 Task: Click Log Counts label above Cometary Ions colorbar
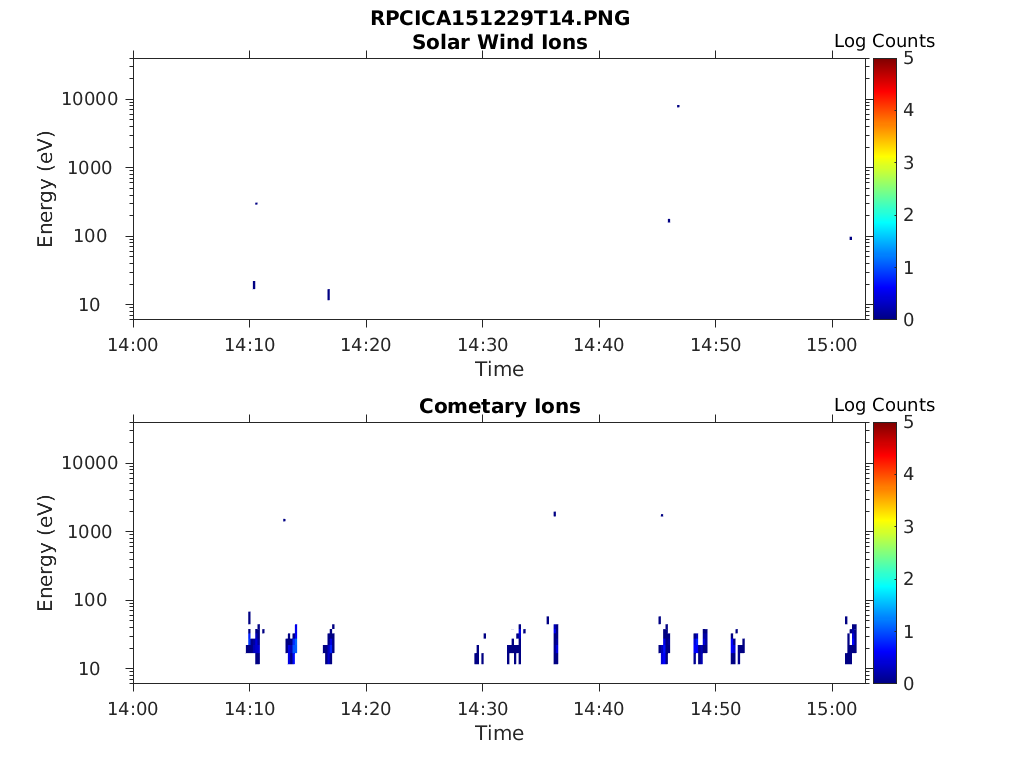[x=884, y=405]
